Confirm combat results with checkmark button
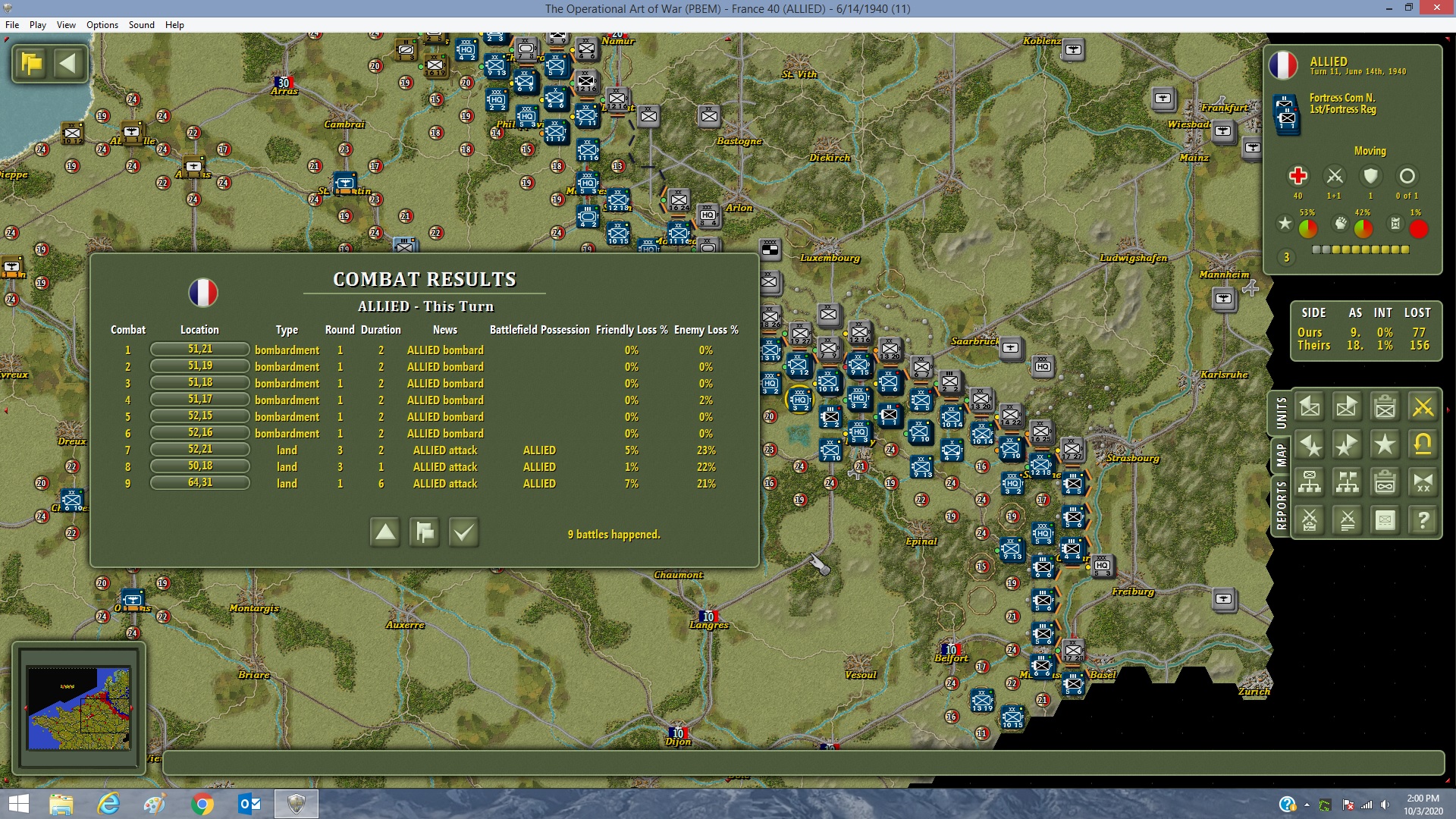1456x819 pixels. [x=463, y=532]
